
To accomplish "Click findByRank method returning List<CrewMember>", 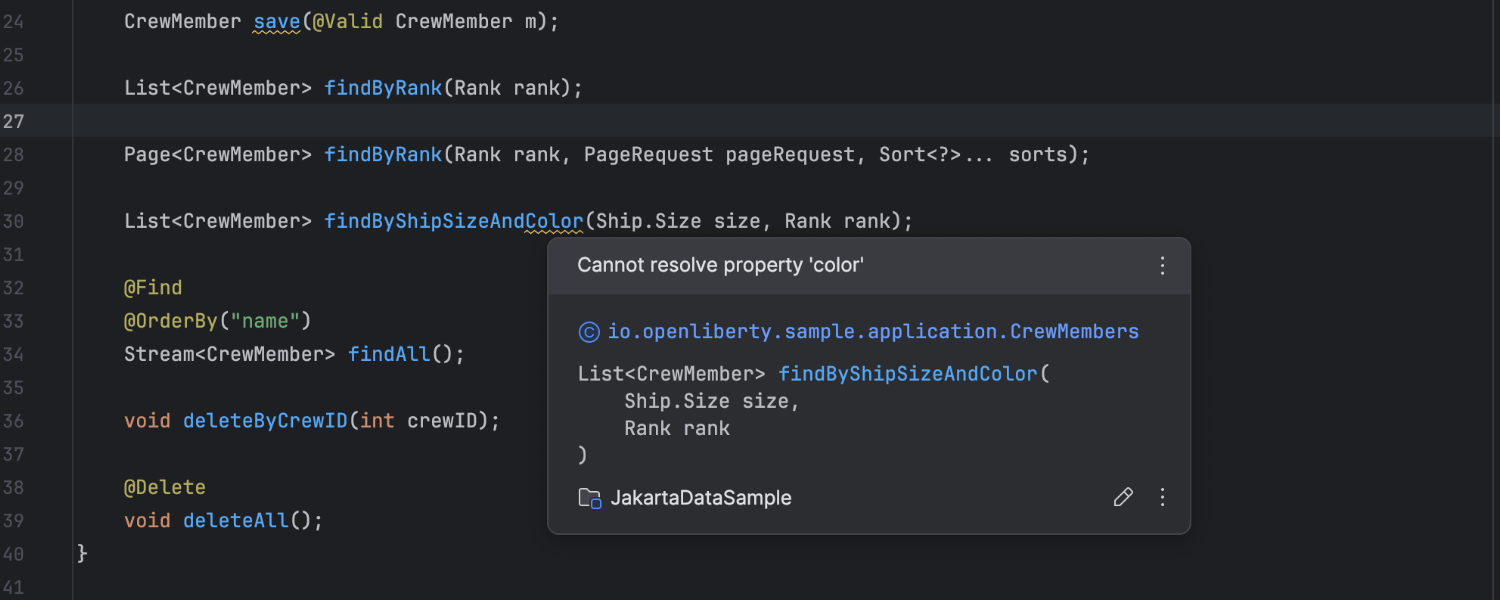I will point(383,88).
